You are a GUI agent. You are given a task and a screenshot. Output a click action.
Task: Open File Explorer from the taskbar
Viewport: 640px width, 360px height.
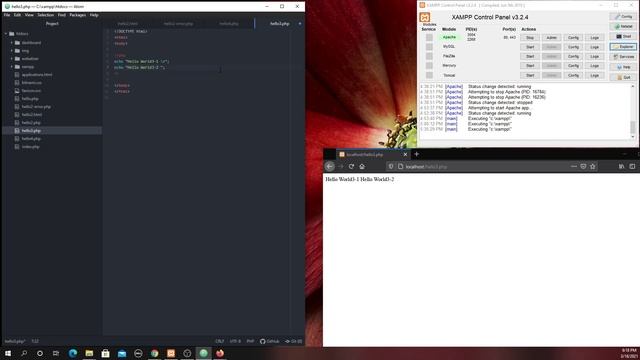89,353
